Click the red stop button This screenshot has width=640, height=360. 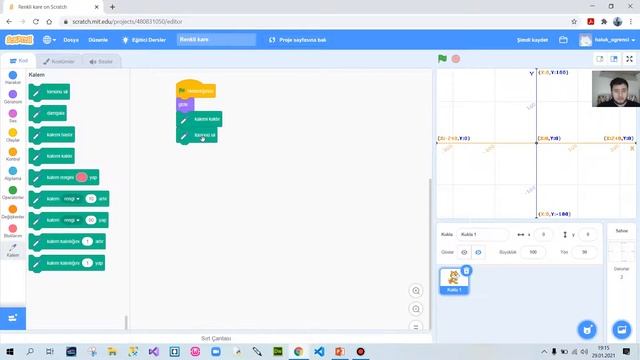[456, 59]
